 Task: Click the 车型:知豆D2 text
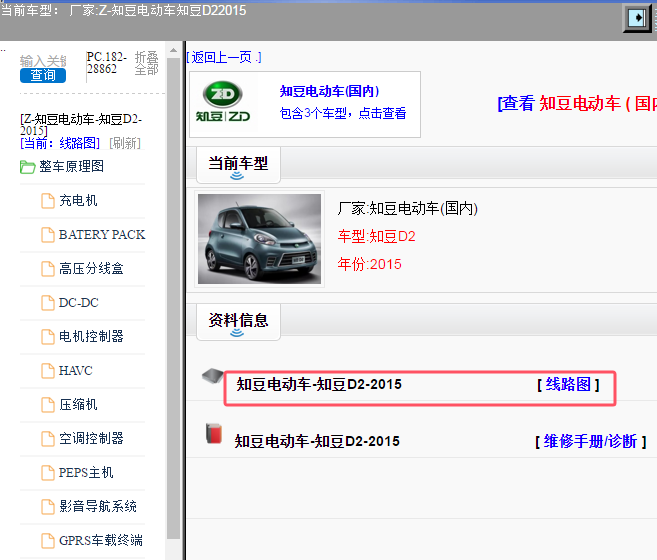376,236
